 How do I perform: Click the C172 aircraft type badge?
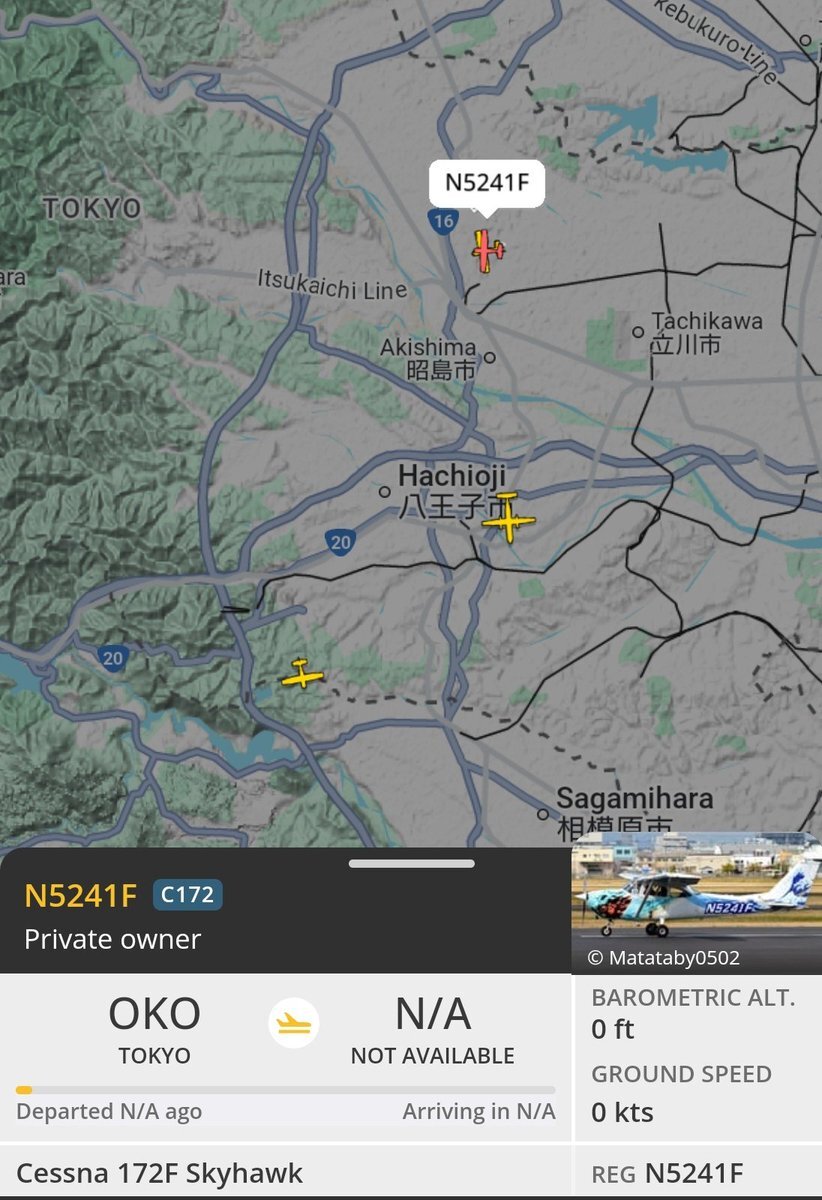point(187,895)
